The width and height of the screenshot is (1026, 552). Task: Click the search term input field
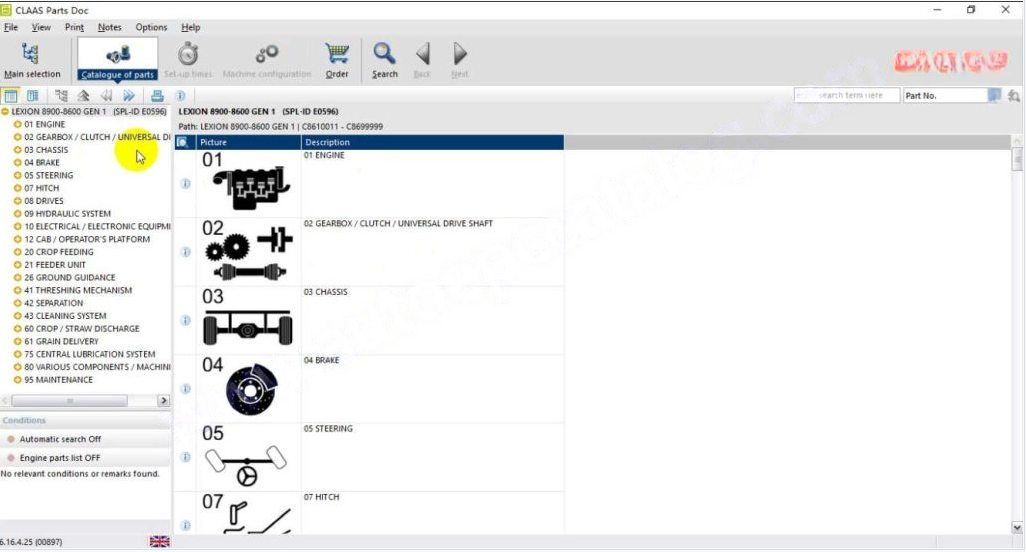pos(846,96)
